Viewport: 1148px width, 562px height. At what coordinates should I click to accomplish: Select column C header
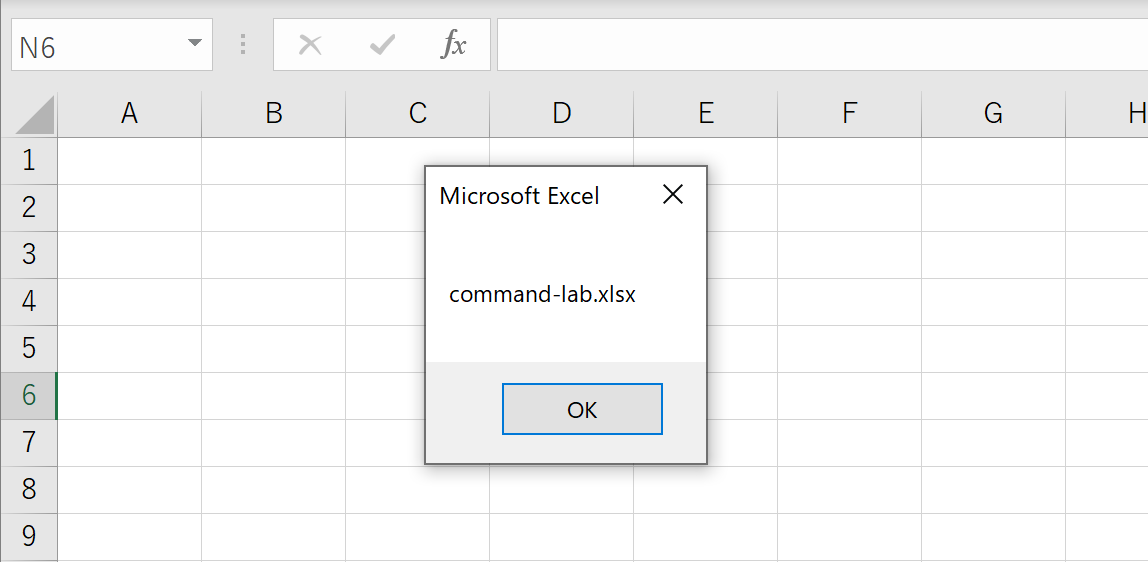(x=418, y=114)
